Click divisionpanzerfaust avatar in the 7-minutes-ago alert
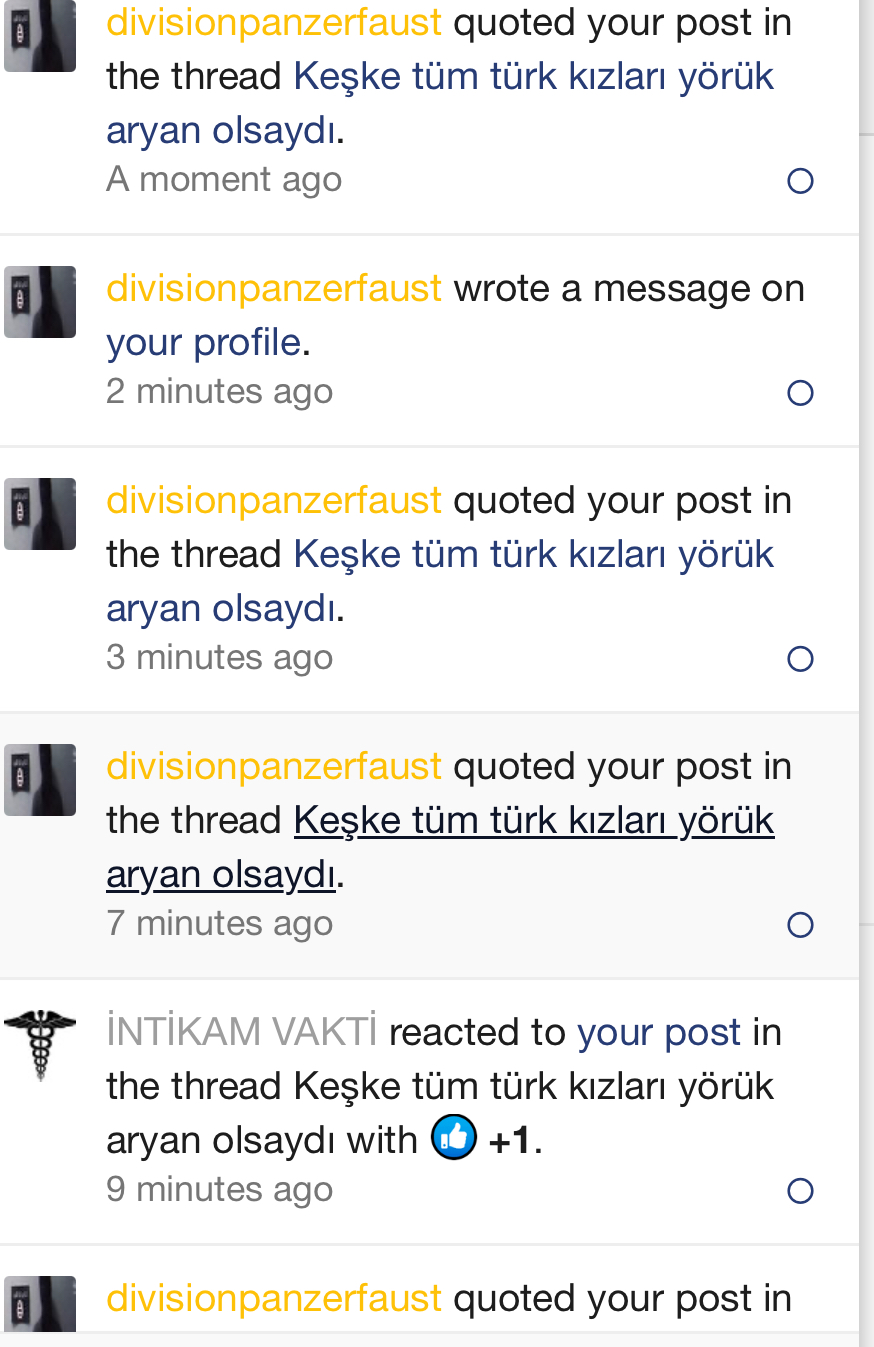Image resolution: width=874 pixels, height=1347 pixels. point(40,780)
